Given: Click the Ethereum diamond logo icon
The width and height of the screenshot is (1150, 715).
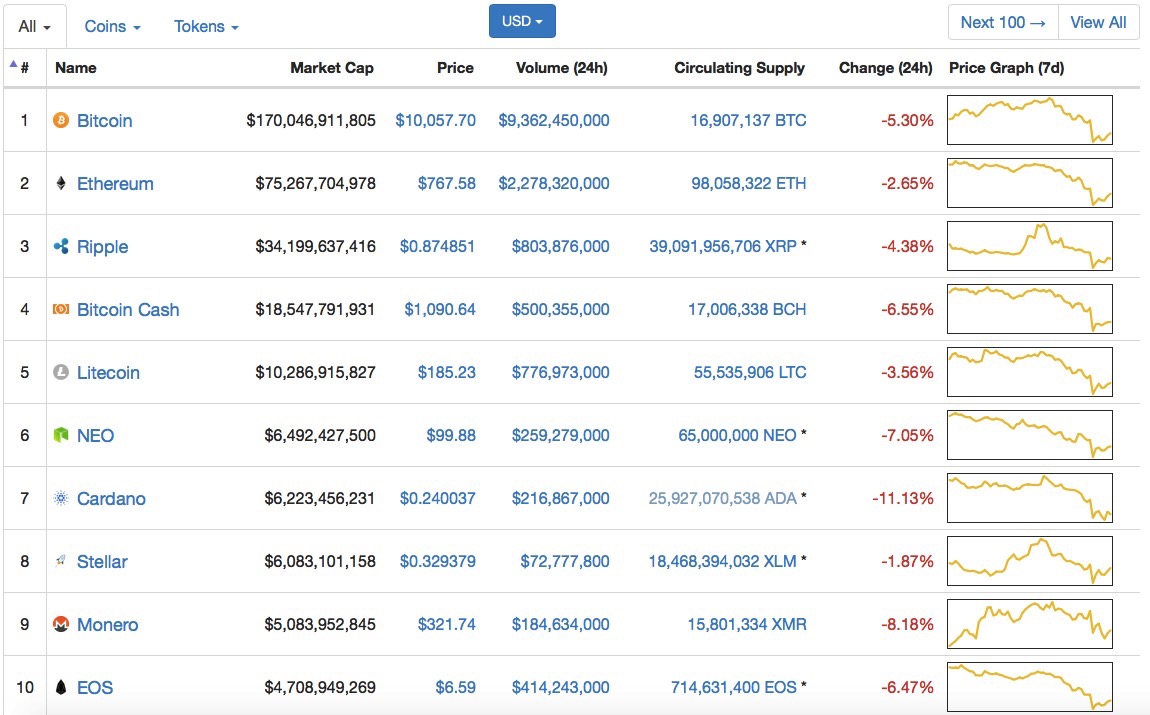Looking at the screenshot, I should click(61, 183).
